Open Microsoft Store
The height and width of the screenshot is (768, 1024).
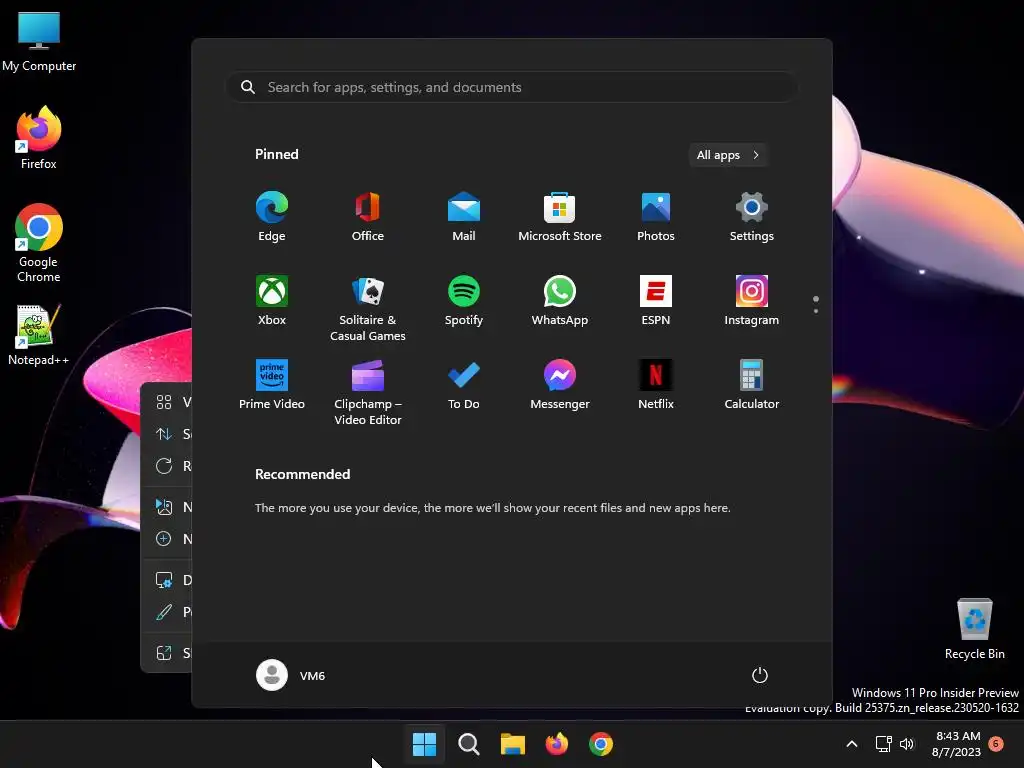(560, 217)
